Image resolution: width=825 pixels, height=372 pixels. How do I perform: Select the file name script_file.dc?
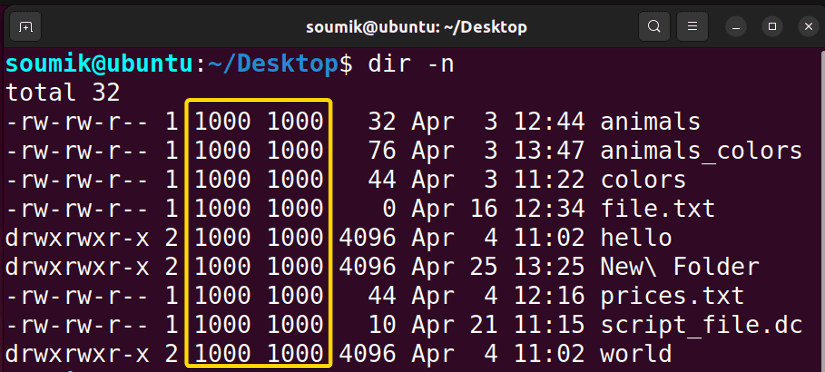[701, 326]
